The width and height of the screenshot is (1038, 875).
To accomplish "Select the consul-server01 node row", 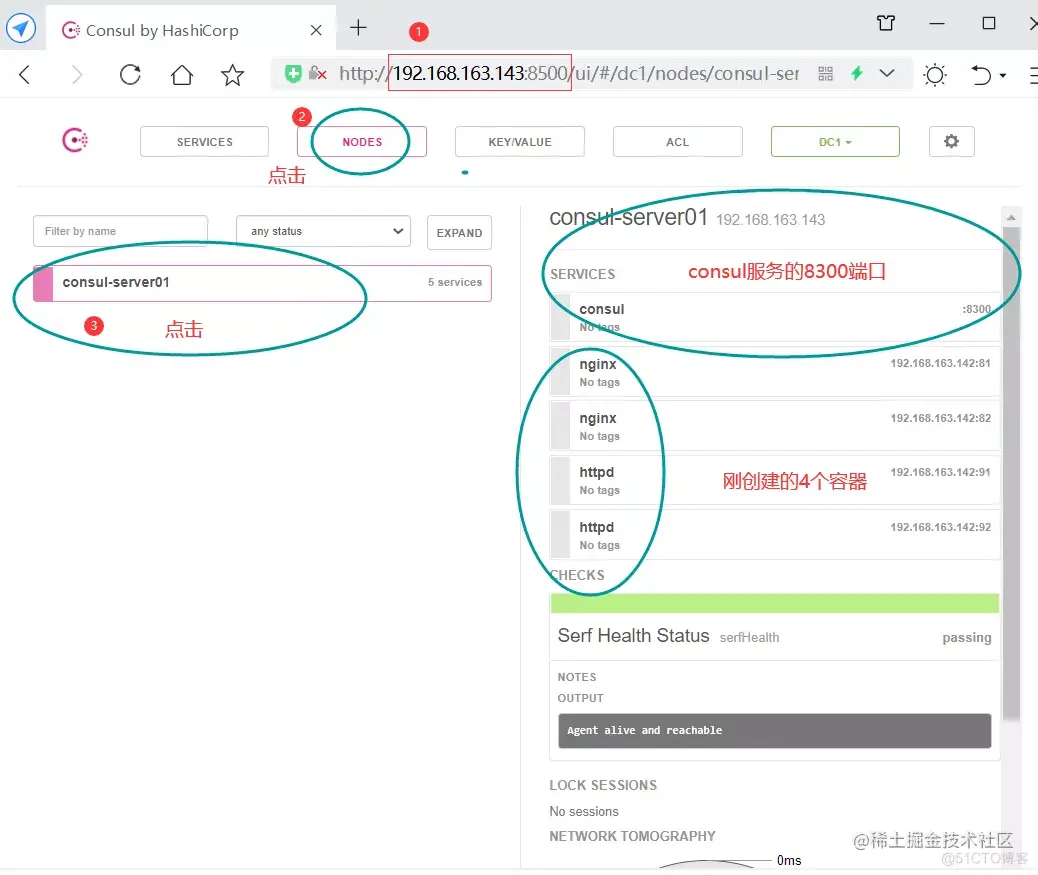I will (262, 283).
